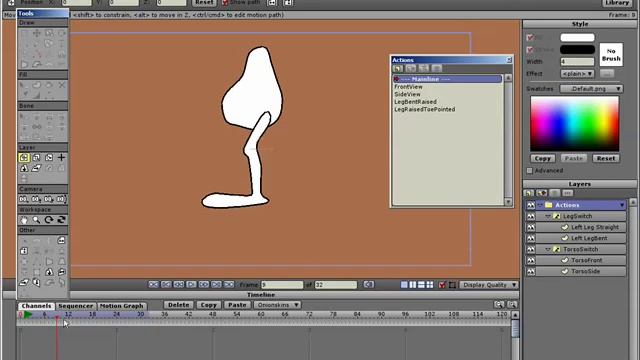Select the Track Camera tool
640x360 pixels.
coord(24,199)
